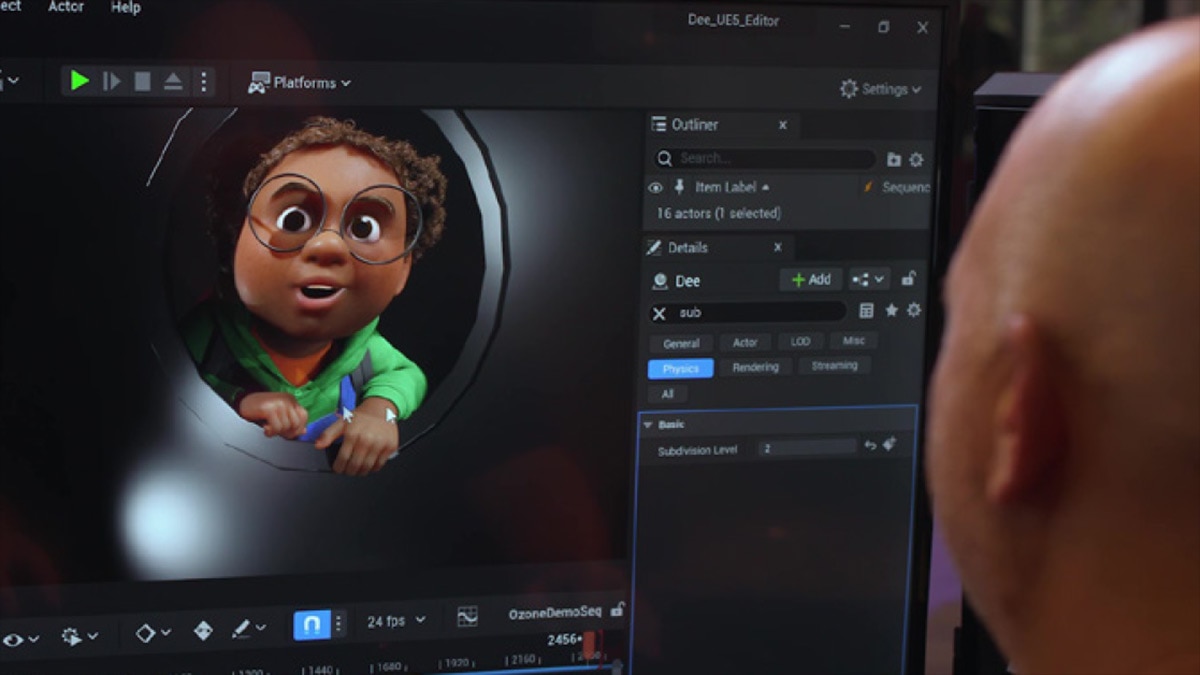The height and width of the screenshot is (675, 1200).
Task: Select the Misc filter
Action: click(853, 340)
